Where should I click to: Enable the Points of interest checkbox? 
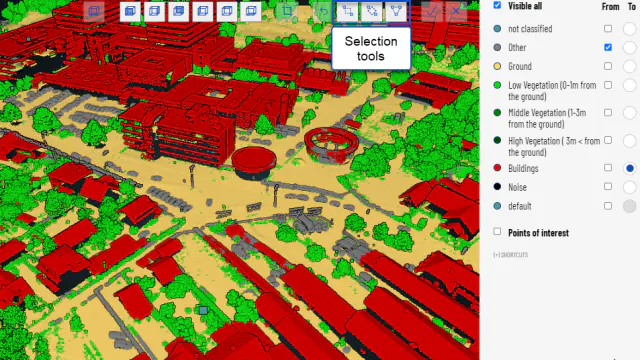497,231
